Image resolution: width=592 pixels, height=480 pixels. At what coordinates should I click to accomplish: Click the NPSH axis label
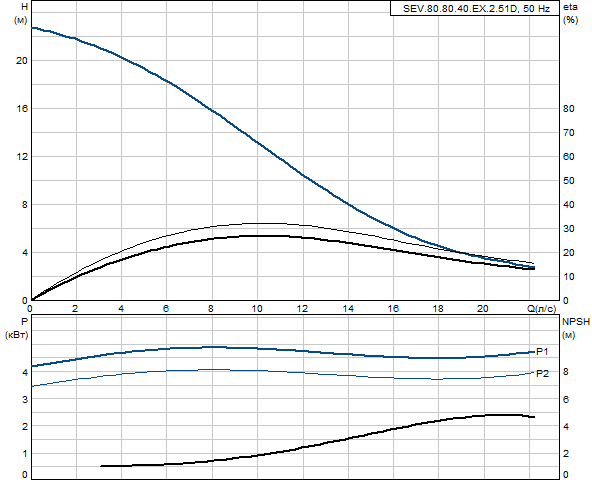[x=576, y=322]
